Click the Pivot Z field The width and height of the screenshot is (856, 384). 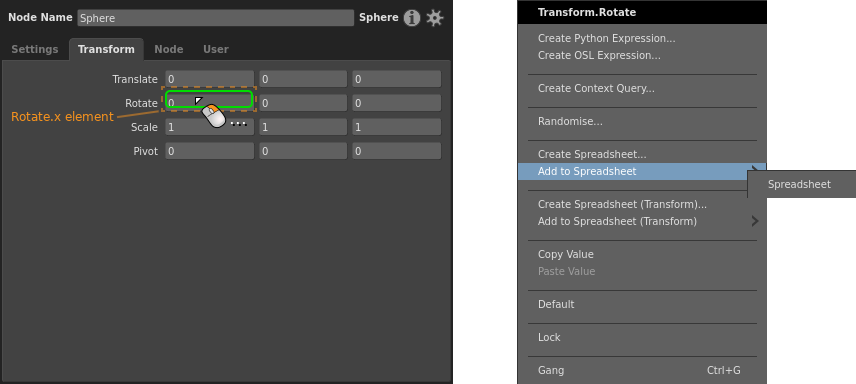click(396, 151)
